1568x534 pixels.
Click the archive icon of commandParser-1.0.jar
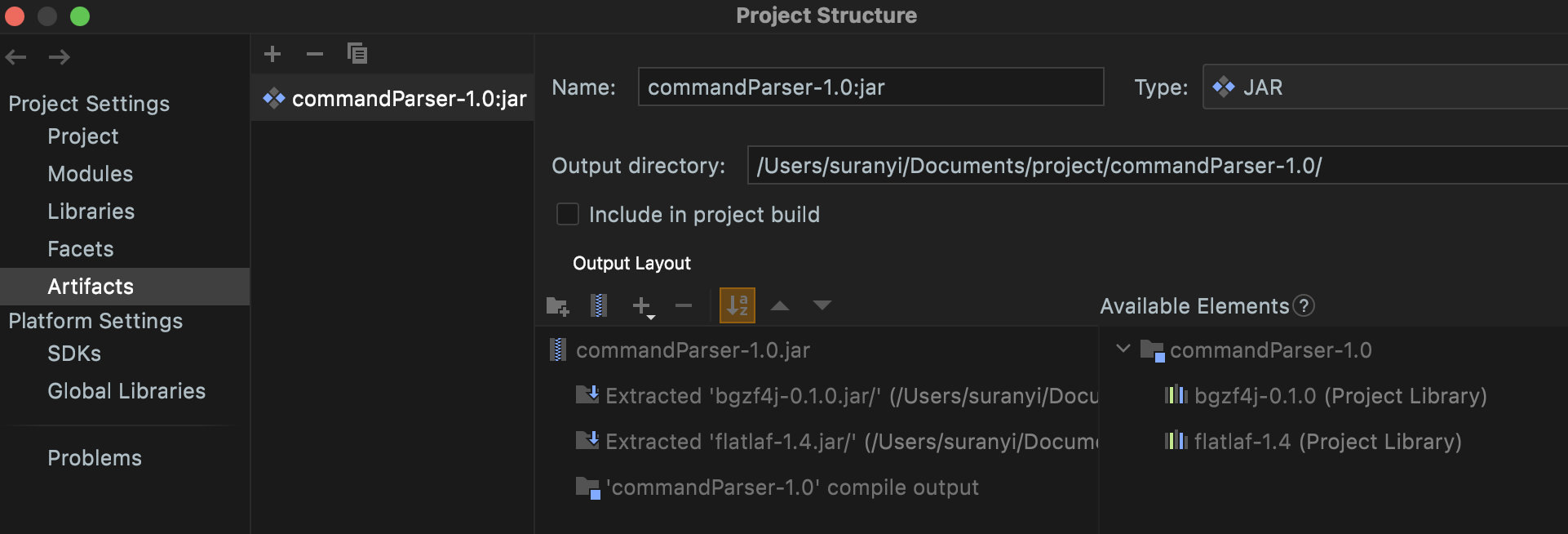pos(558,350)
